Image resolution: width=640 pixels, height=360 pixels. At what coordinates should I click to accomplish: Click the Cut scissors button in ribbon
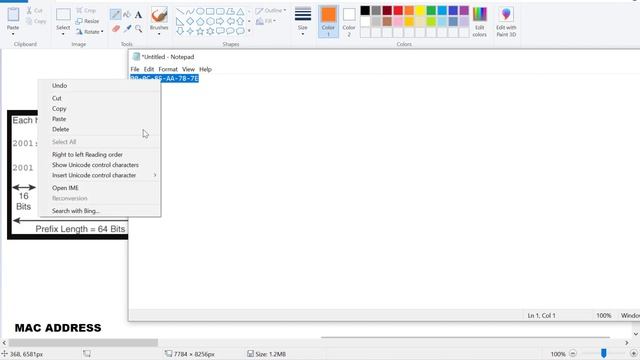coord(35,11)
